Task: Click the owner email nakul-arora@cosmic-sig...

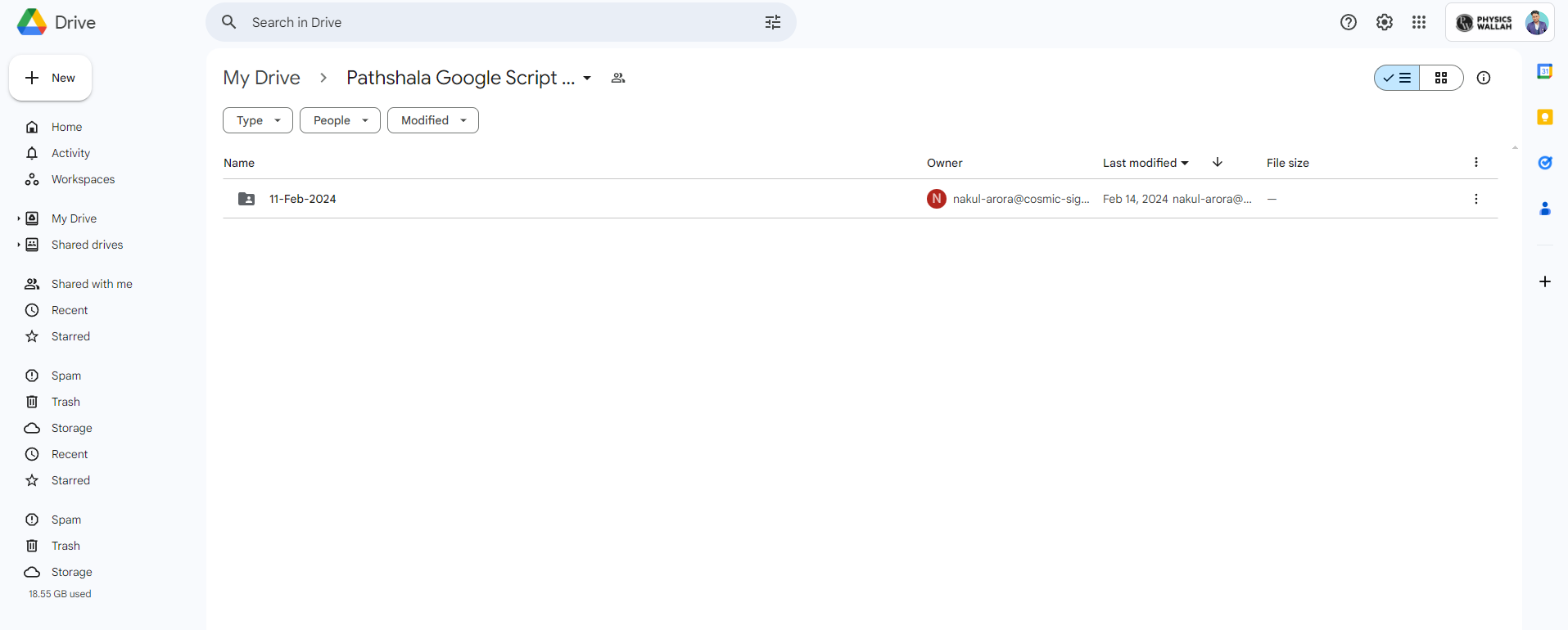Action: pyautogui.click(x=1021, y=199)
